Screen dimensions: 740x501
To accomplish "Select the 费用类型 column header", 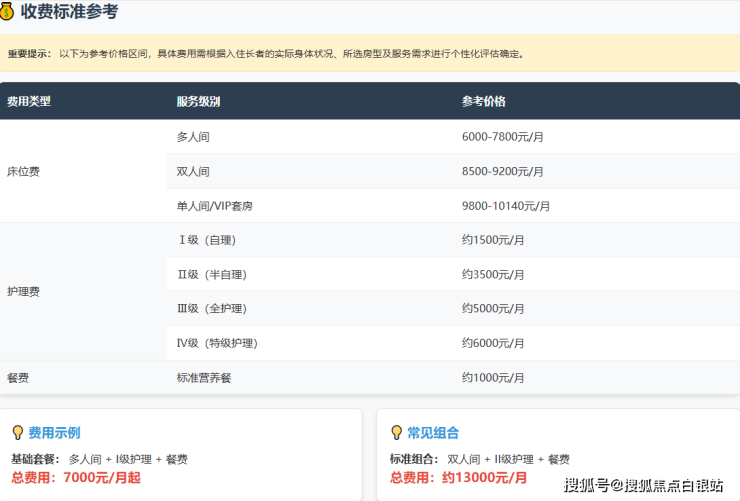I will 29,101.
